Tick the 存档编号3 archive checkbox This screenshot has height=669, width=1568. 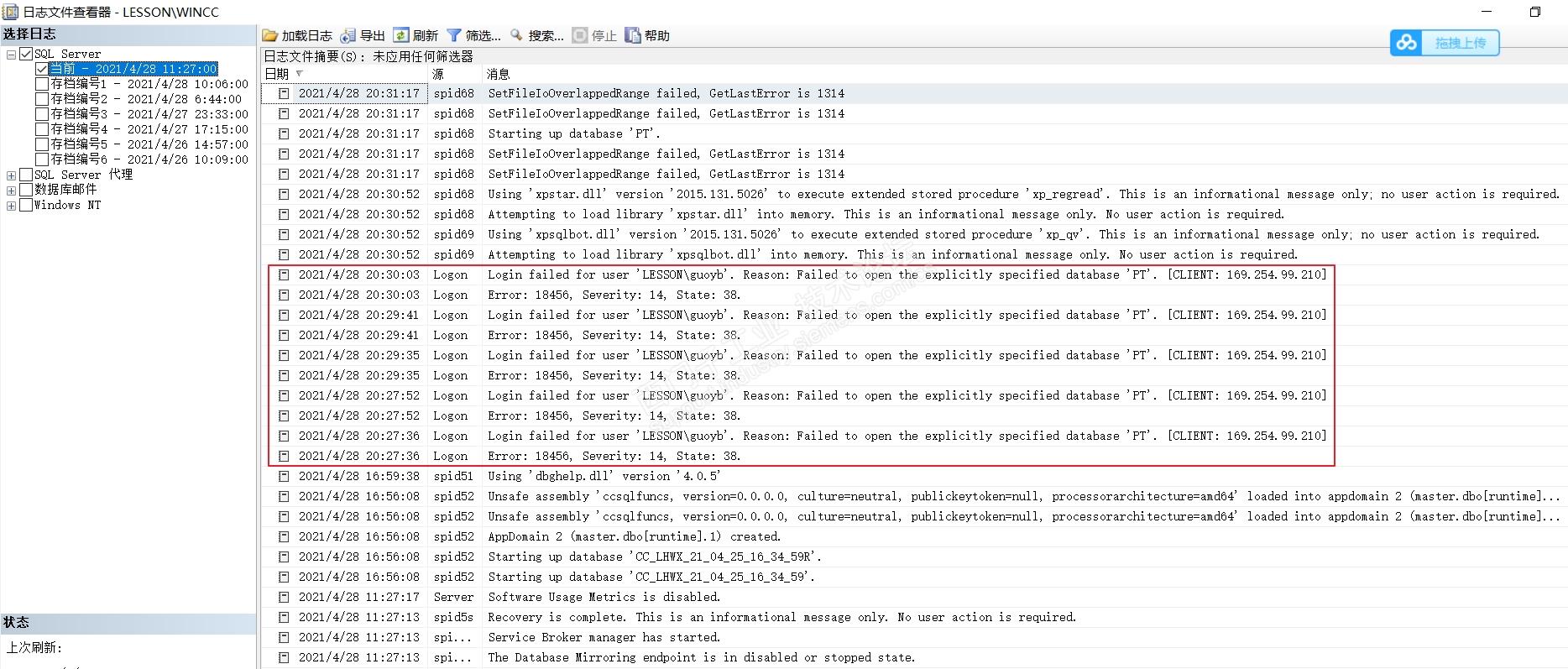point(42,114)
